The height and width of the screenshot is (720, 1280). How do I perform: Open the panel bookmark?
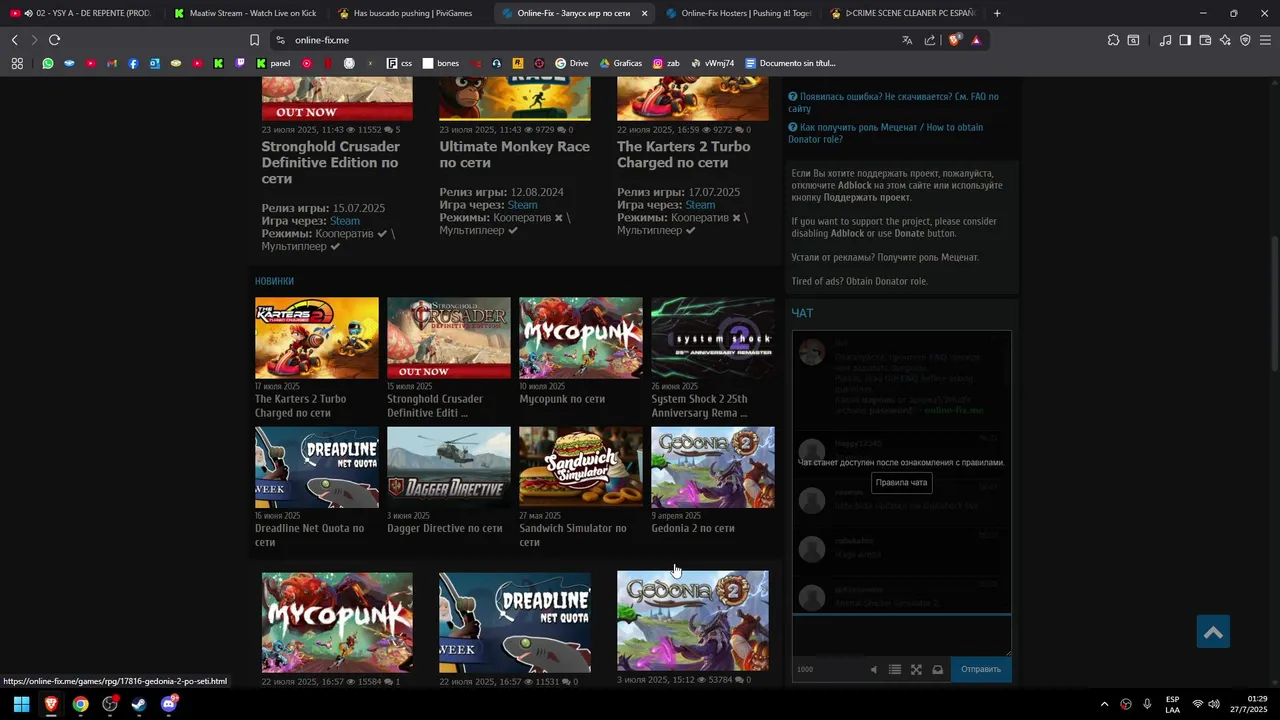click(x=273, y=63)
